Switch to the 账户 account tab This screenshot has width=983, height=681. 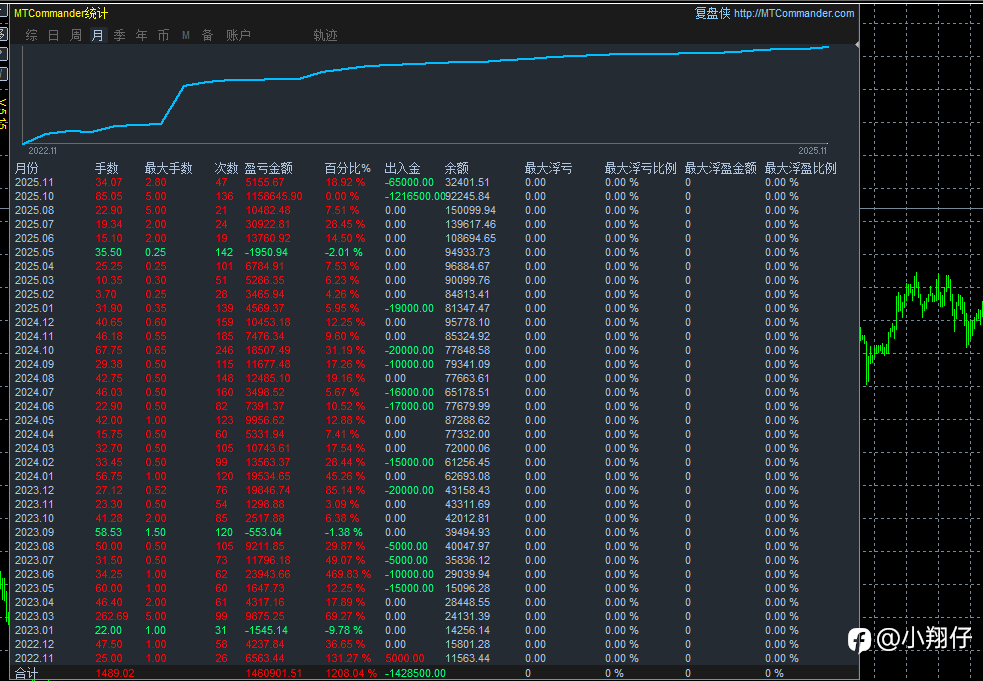pyautogui.click(x=238, y=35)
